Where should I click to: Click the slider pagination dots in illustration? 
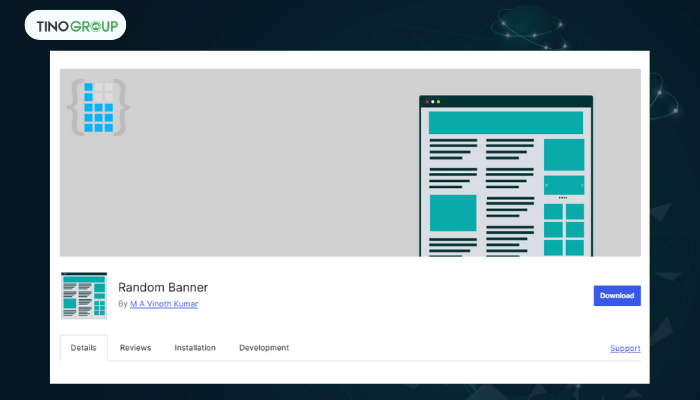pos(563,198)
